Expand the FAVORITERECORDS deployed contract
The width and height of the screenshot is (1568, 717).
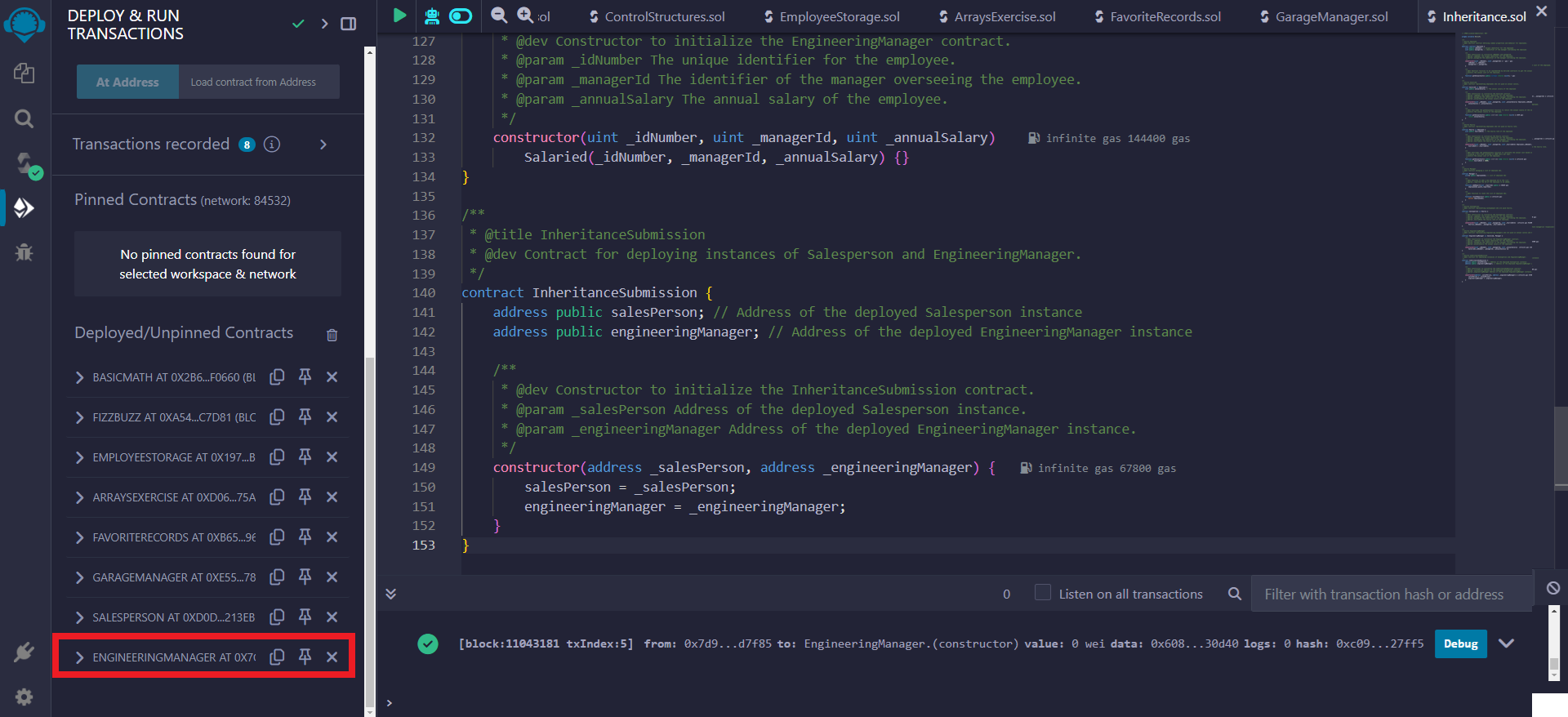[x=79, y=537]
